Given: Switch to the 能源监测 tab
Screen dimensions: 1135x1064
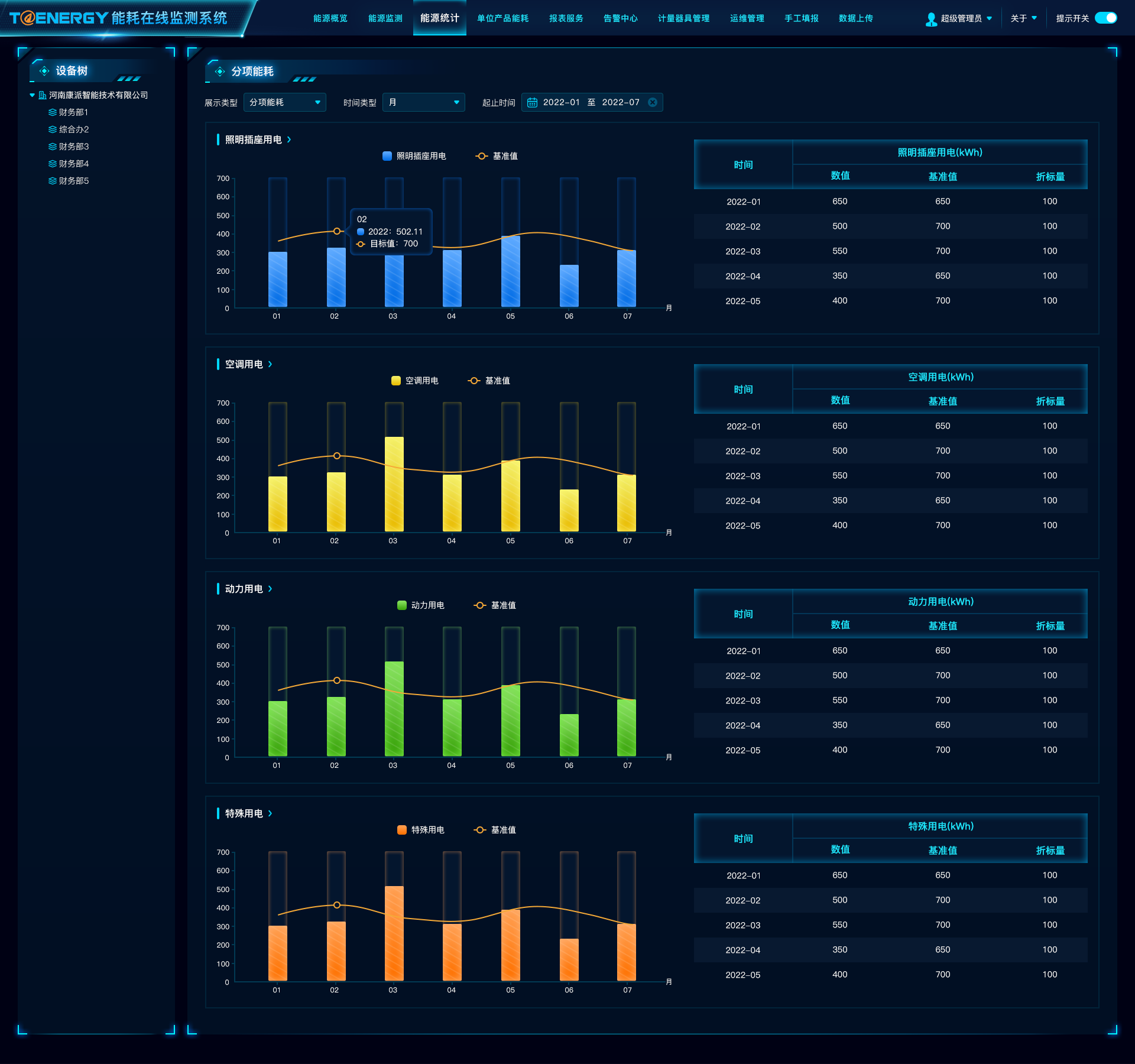Looking at the screenshot, I should (385, 18).
